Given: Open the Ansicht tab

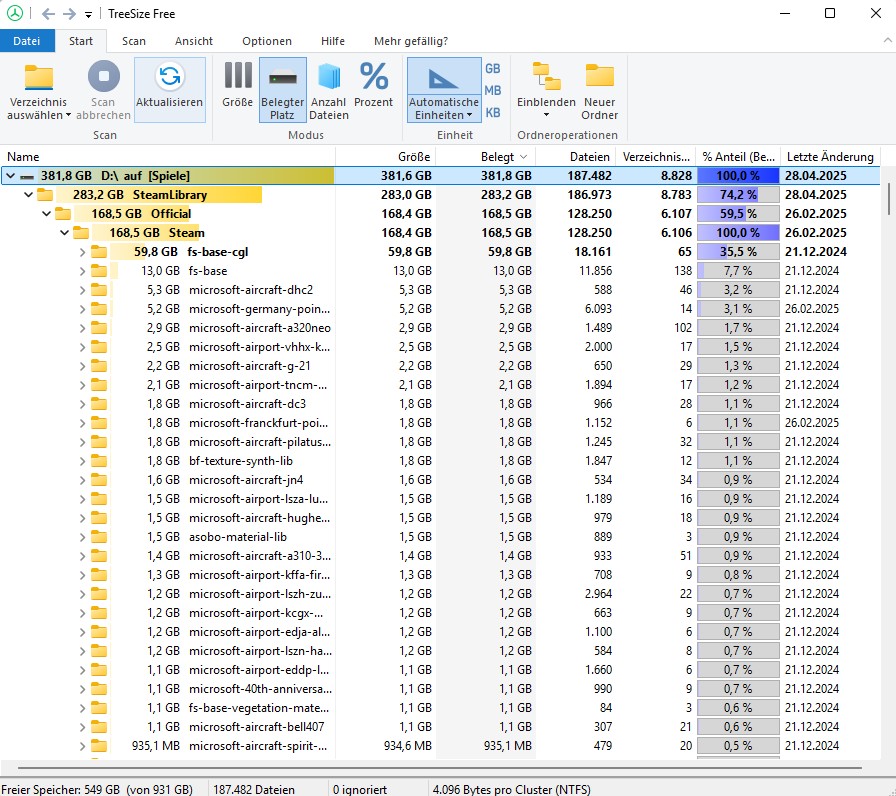Looking at the screenshot, I should (x=194, y=41).
